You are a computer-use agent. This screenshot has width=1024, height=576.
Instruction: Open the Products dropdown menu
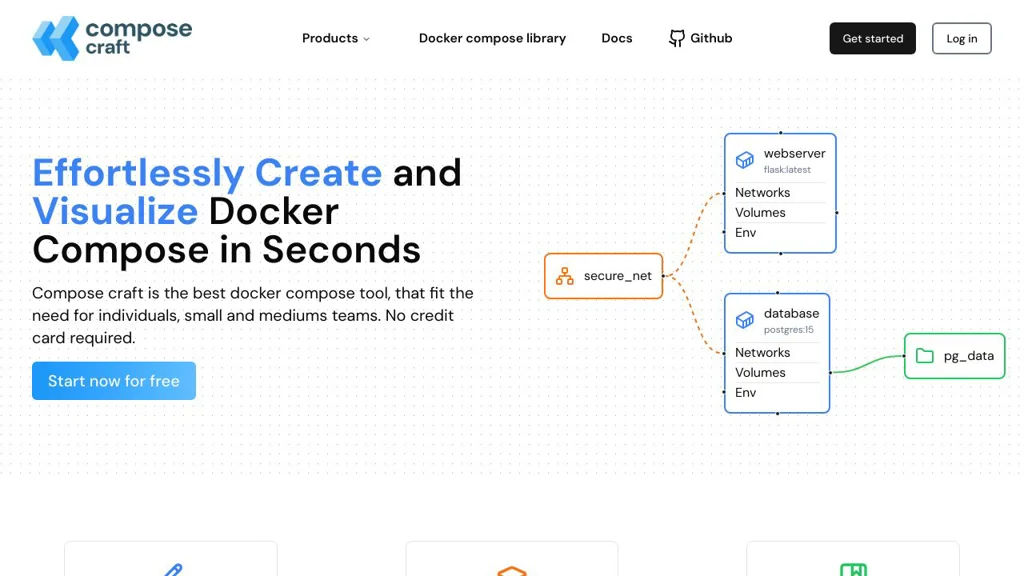336,39
